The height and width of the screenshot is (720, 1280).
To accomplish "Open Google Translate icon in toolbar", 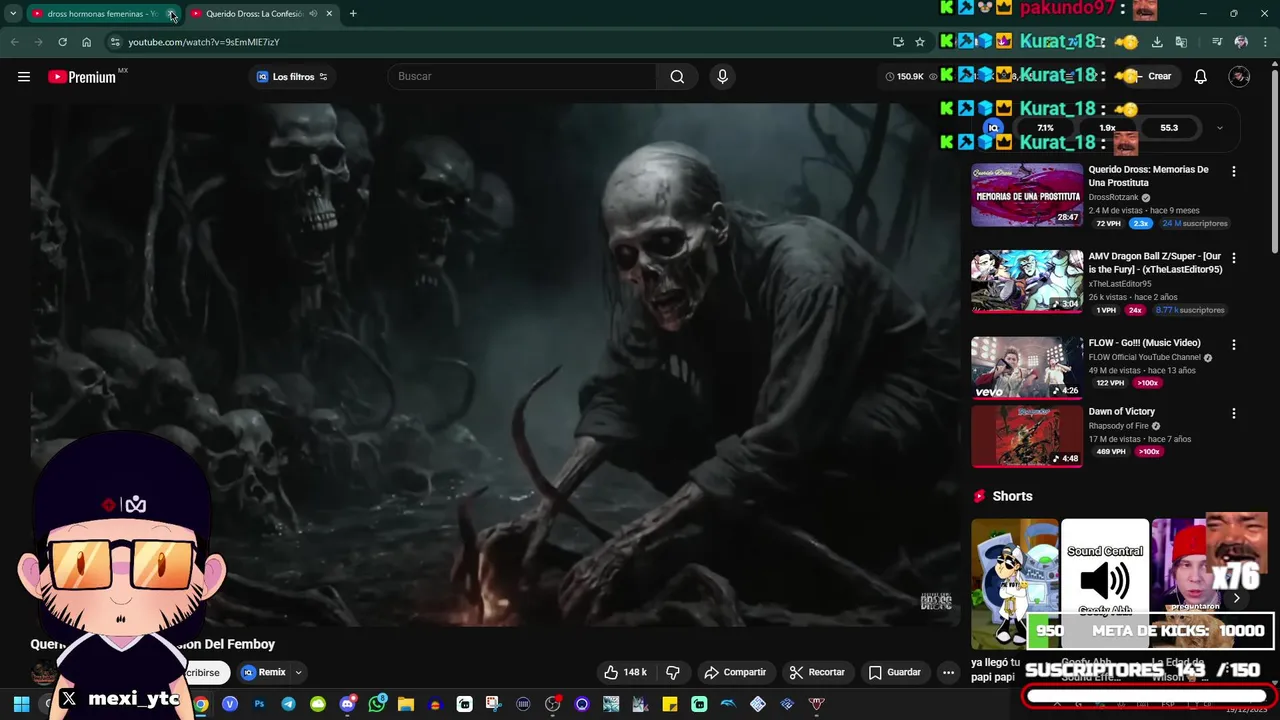I will (1181, 42).
